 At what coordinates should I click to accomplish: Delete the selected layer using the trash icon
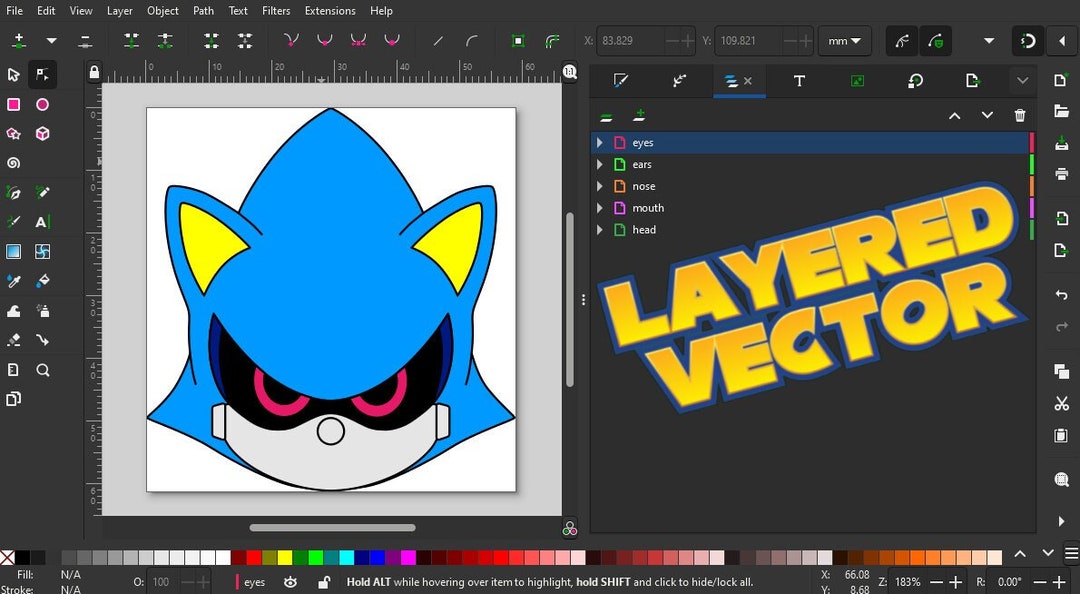click(x=1019, y=115)
